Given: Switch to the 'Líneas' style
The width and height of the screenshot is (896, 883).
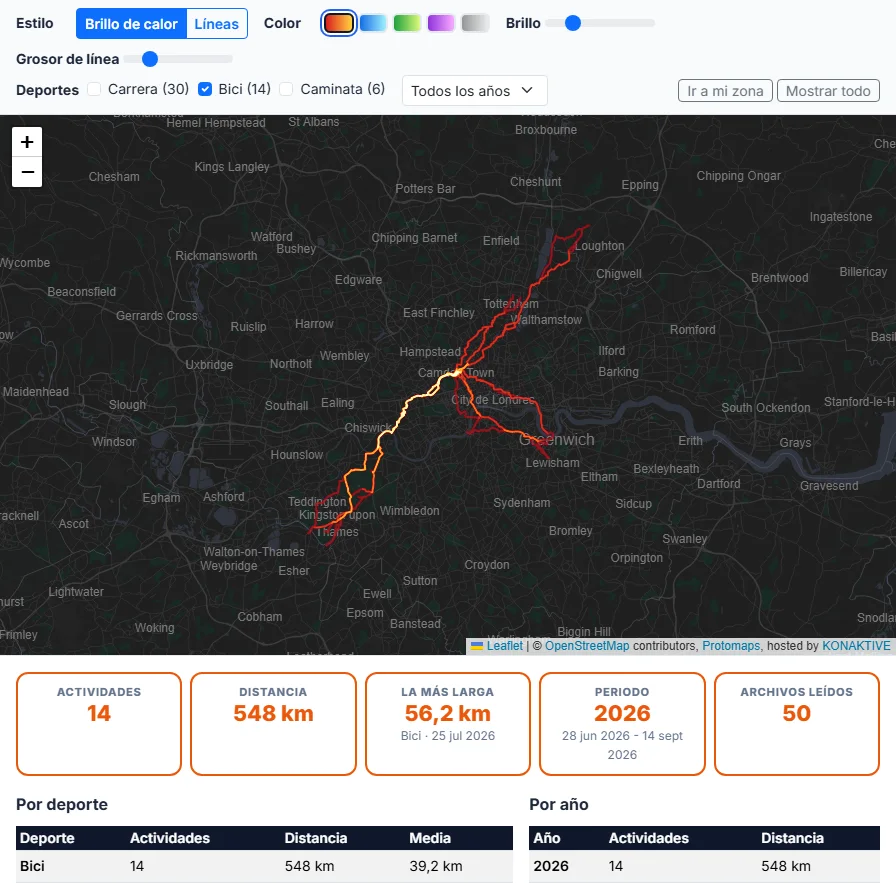Looking at the screenshot, I should click(x=217, y=23).
